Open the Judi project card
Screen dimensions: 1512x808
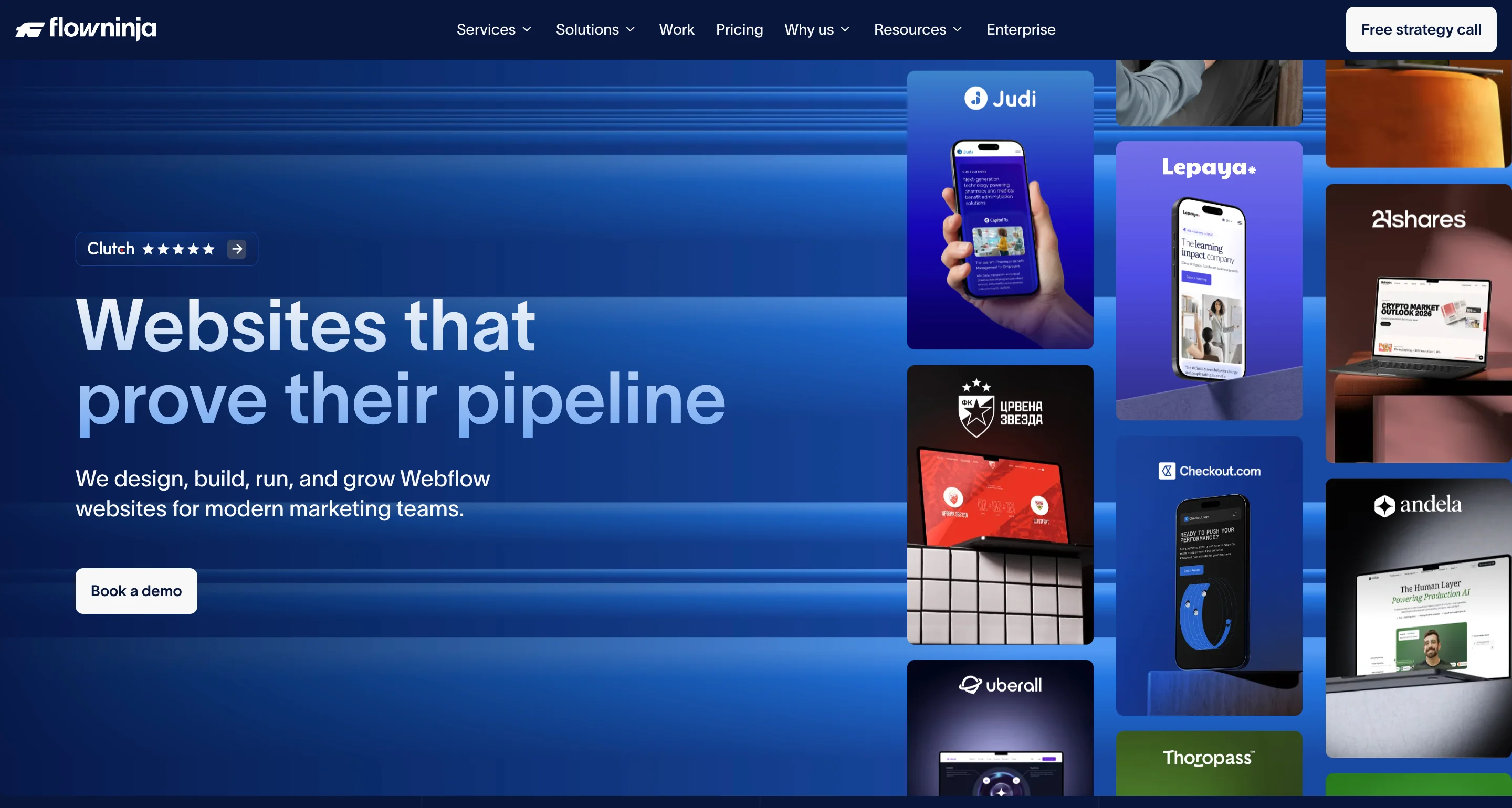point(1000,210)
